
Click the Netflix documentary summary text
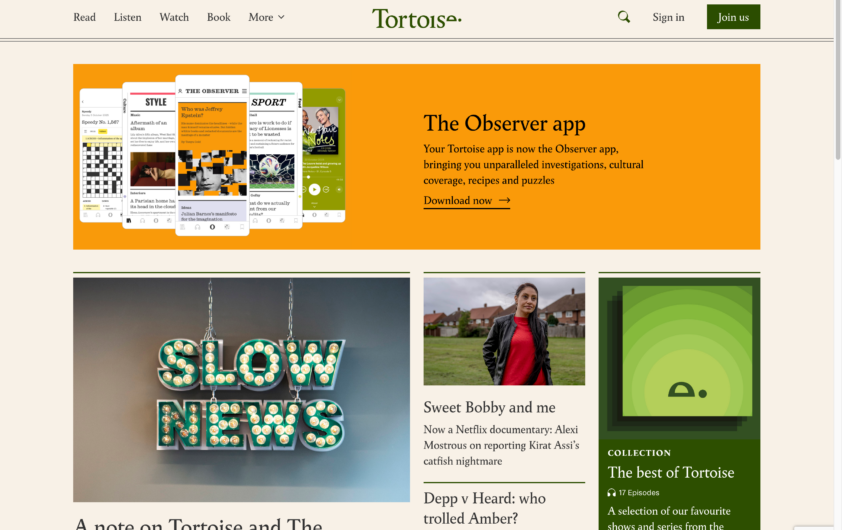tap(502, 445)
